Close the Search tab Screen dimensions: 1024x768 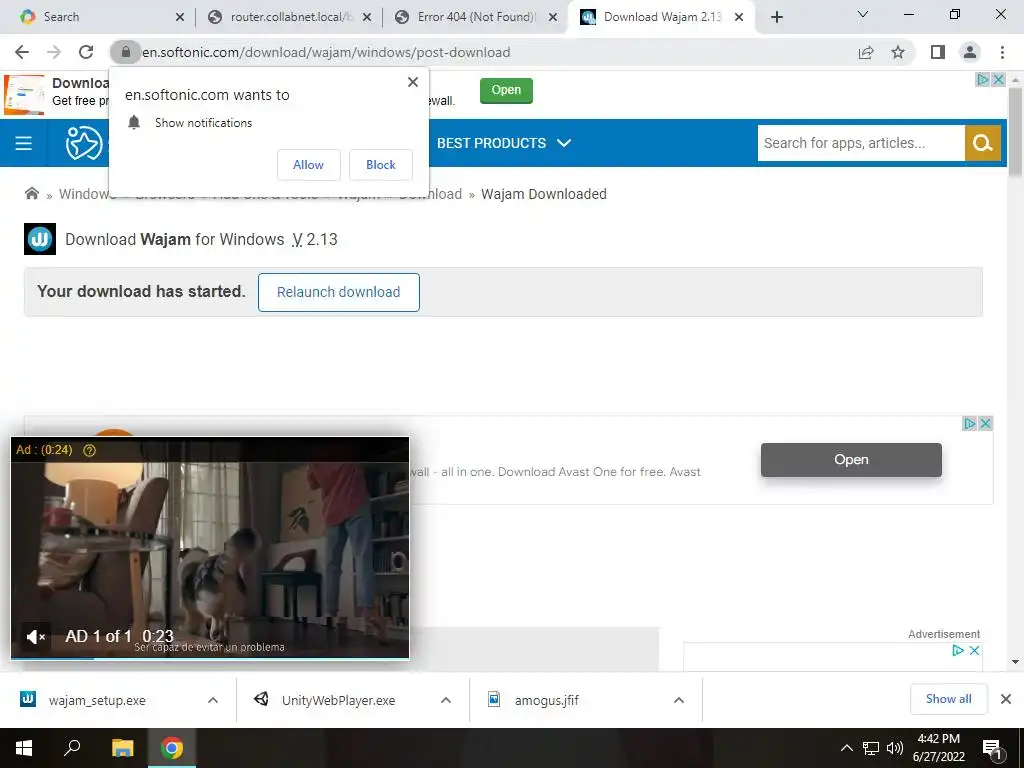point(180,17)
